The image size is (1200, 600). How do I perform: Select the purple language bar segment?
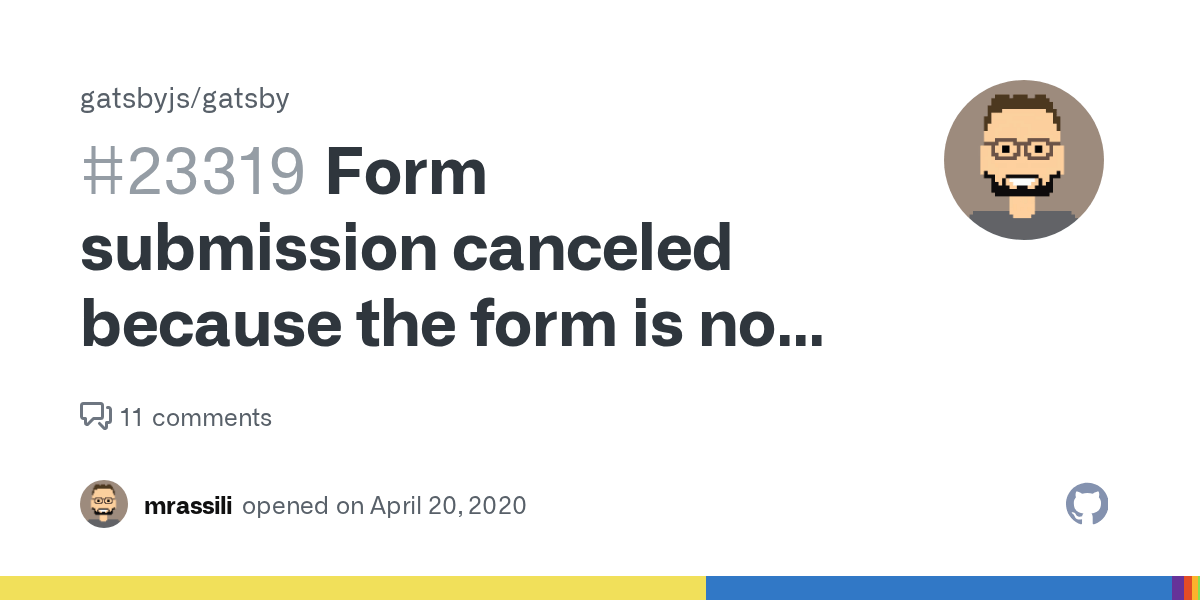(1178, 588)
